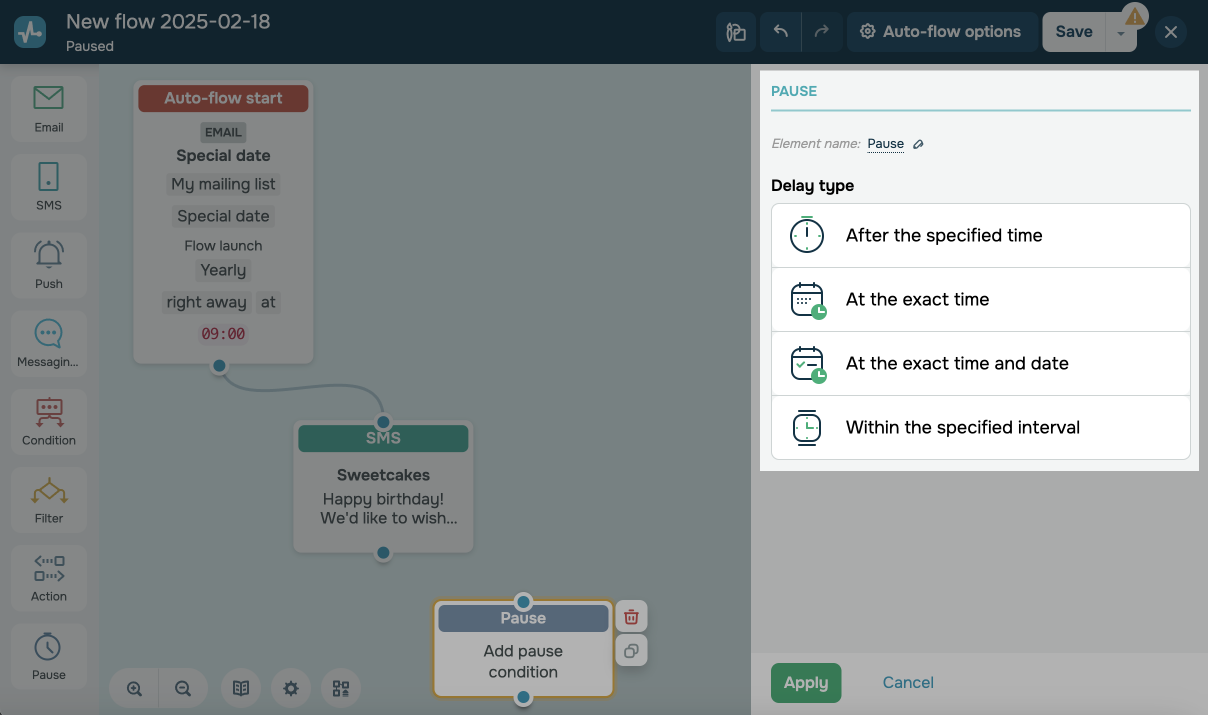Click the Cancel link

coord(908,683)
